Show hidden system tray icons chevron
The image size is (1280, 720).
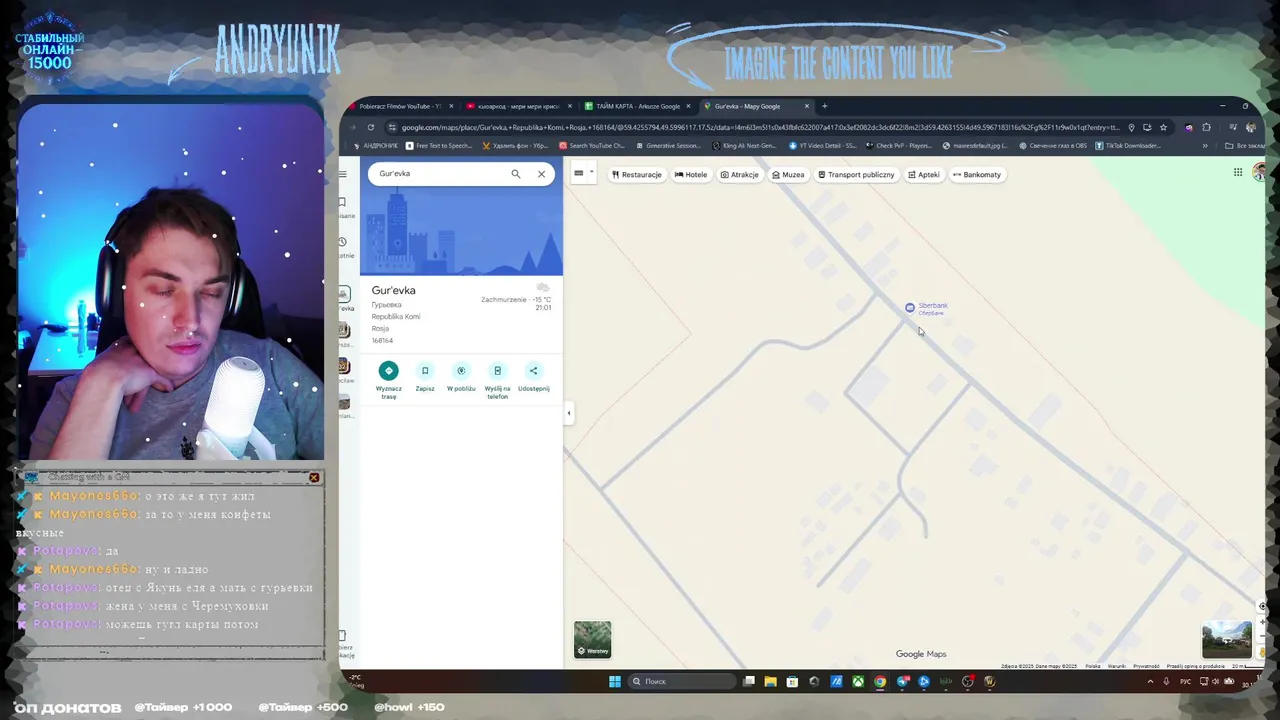pos(1150,682)
